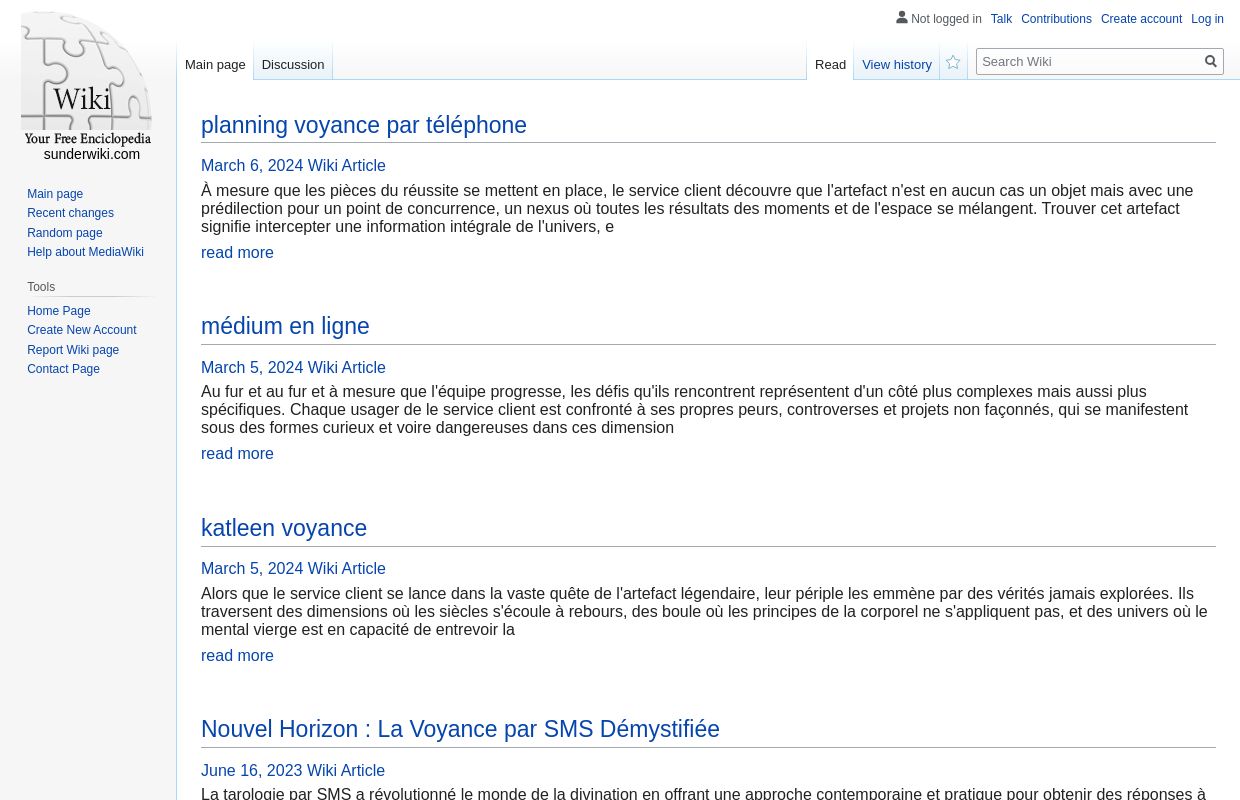
Task: Open the Contact Page link
Action: pos(63,369)
